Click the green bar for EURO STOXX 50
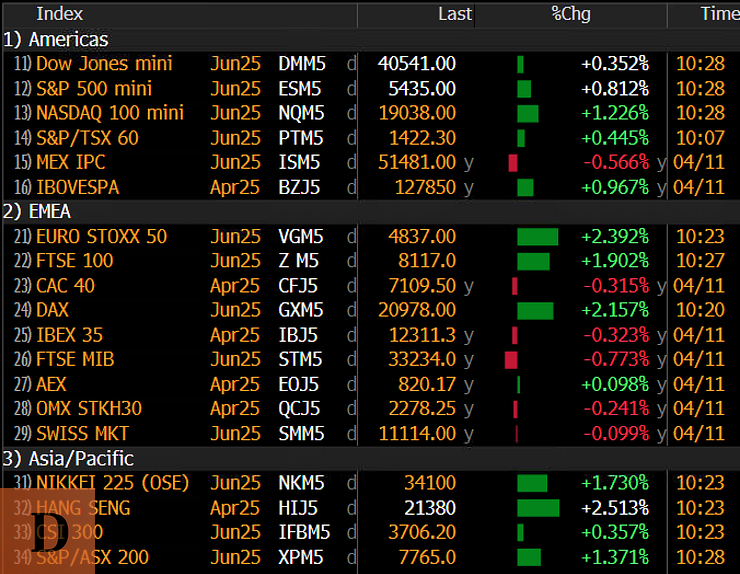Viewport: 740px width, 574px height. tap(538, 236)
